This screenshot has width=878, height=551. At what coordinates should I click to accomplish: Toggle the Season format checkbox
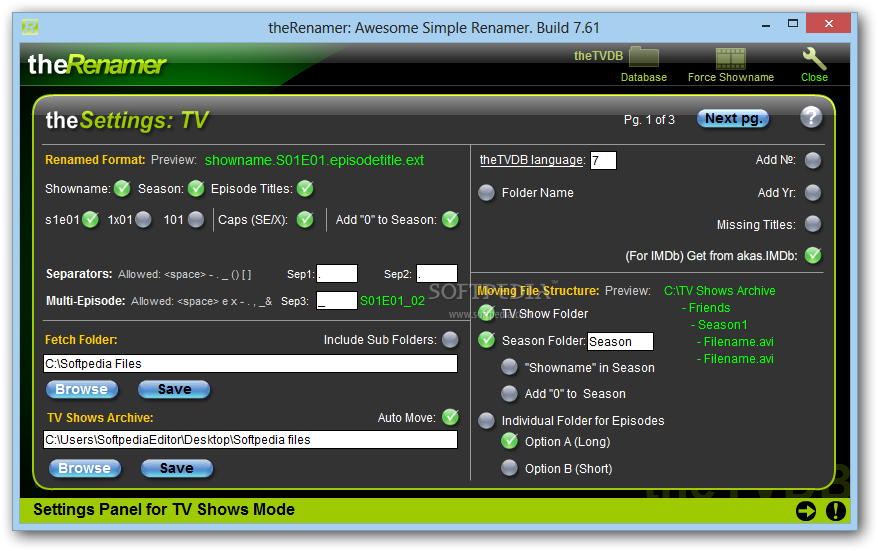tap(196, 189)
